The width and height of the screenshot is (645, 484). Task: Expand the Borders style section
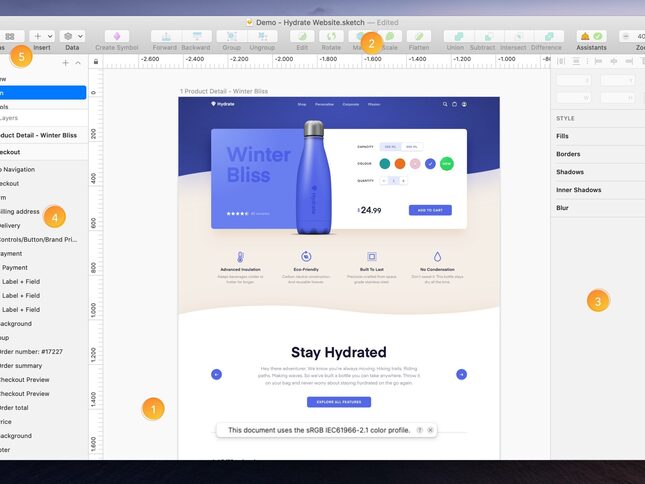coord(598,154)
